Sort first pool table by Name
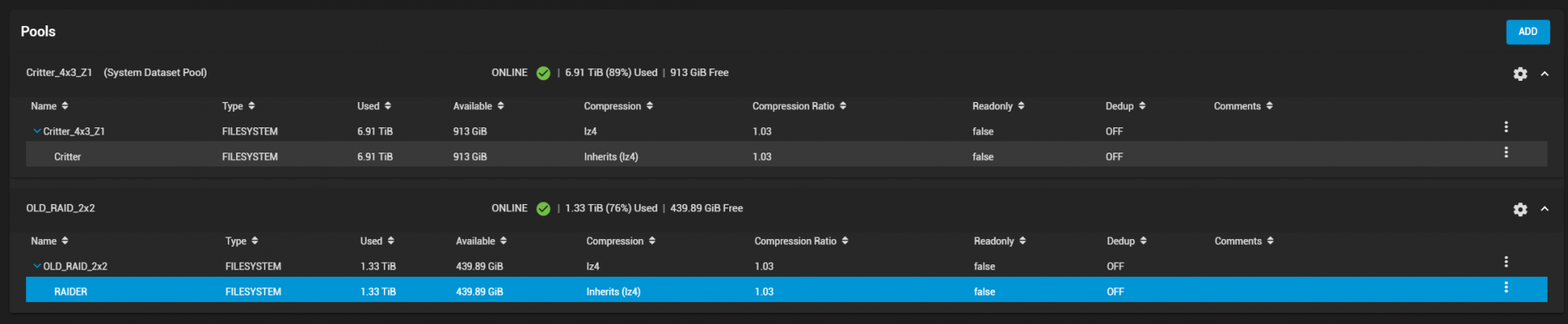 pyautogui.click(x=50, y=106)
